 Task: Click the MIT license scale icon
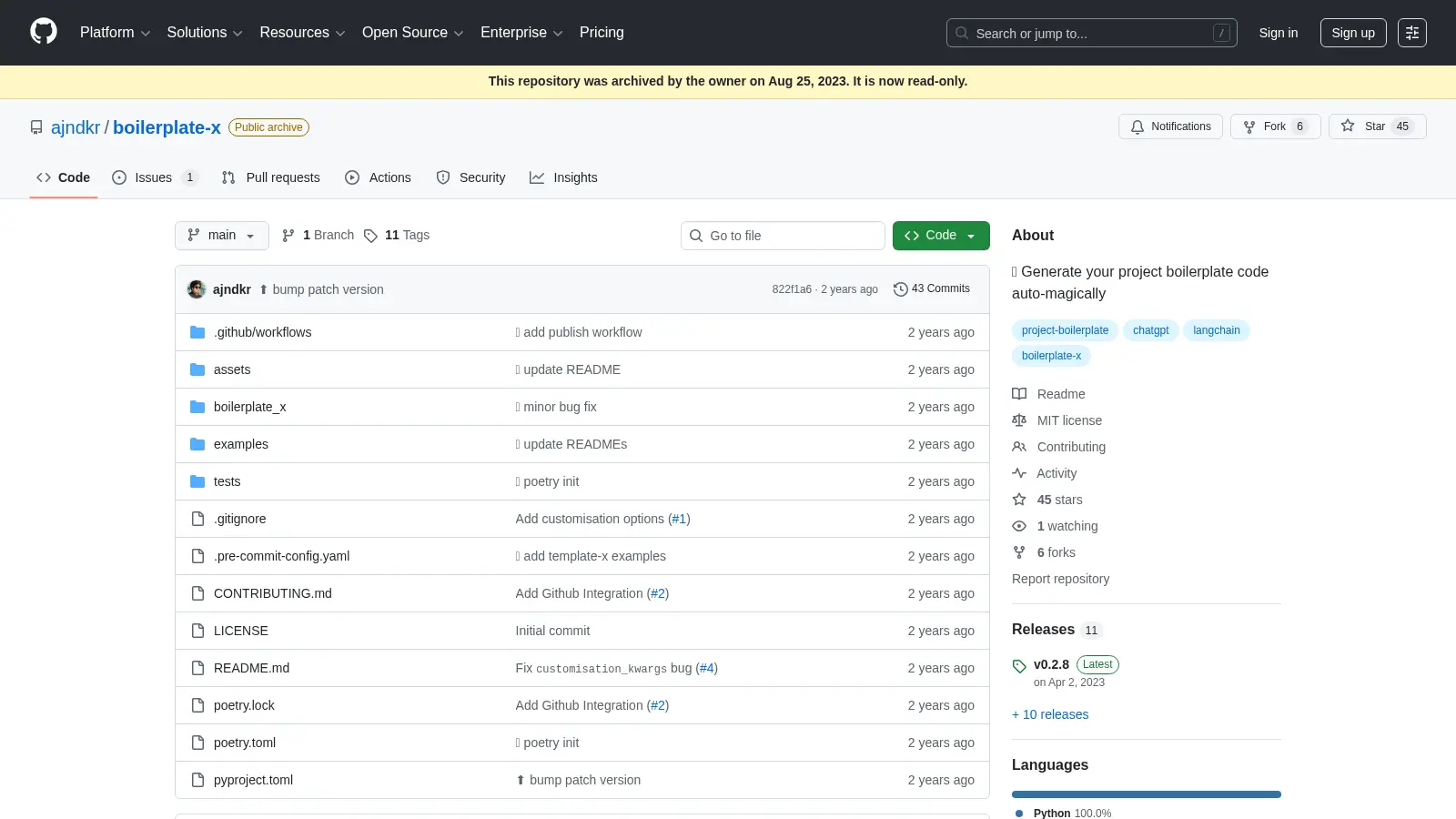click(1019, 420)
